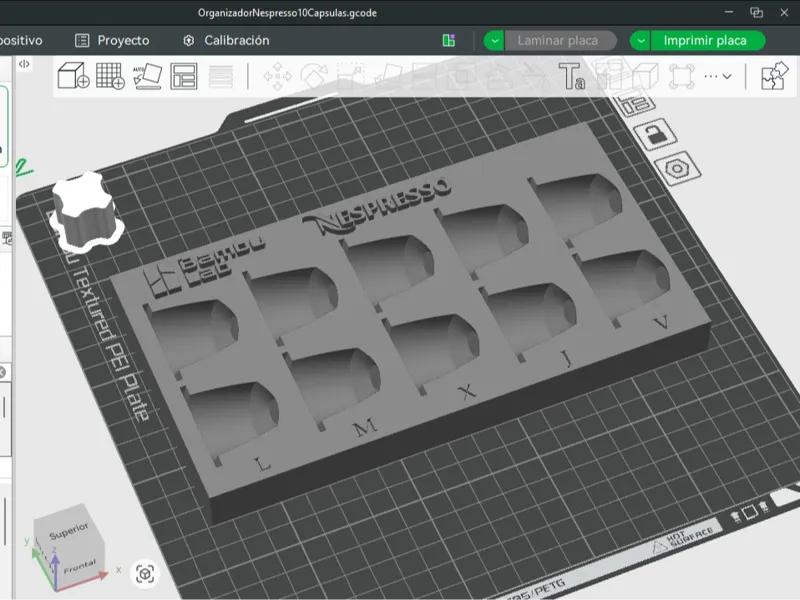
Task: Arrange all objects using the layout icon
Action: [x=184, y=76]
